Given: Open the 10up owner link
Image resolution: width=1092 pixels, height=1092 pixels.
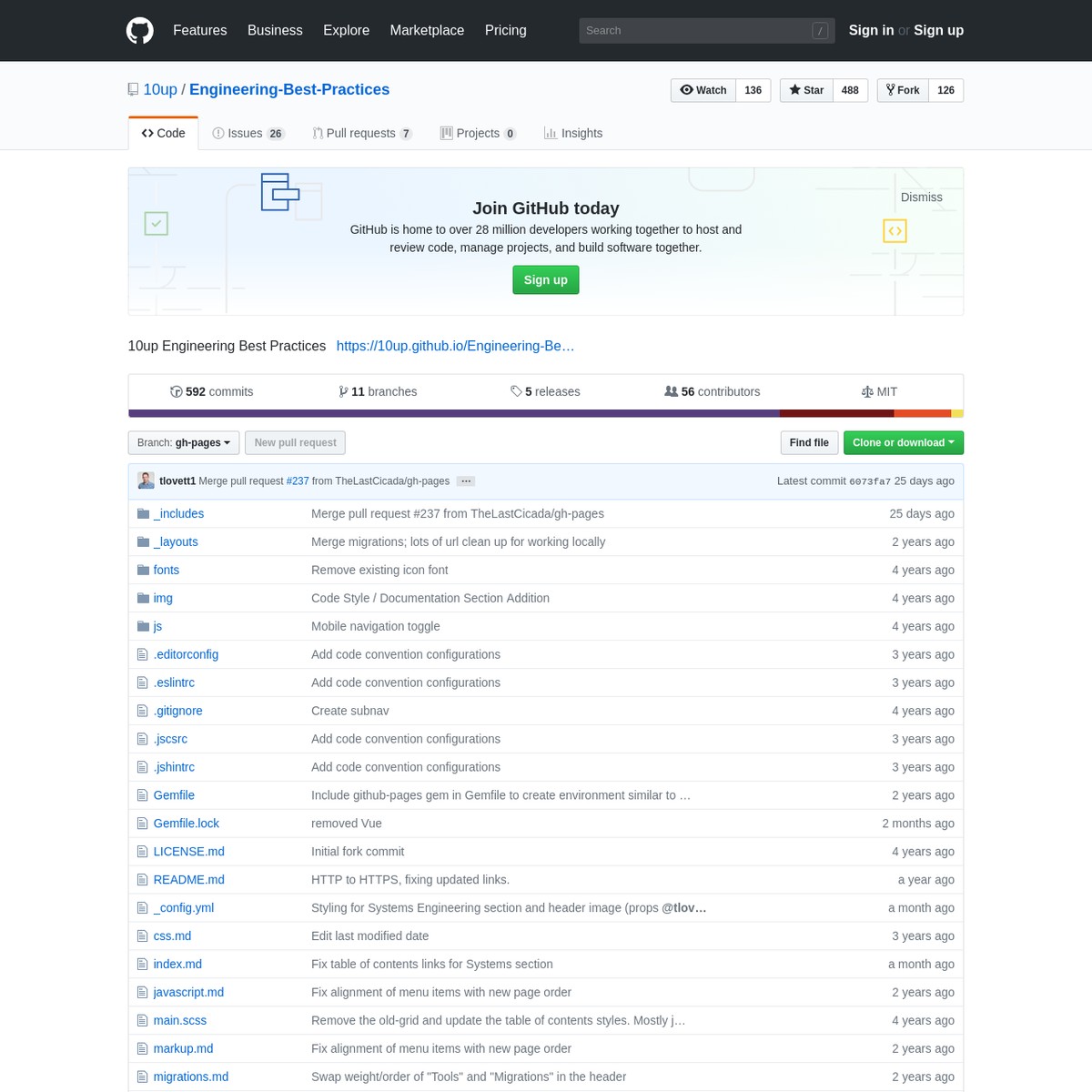Looking at the screenshot, I should [x=160, y=89].
